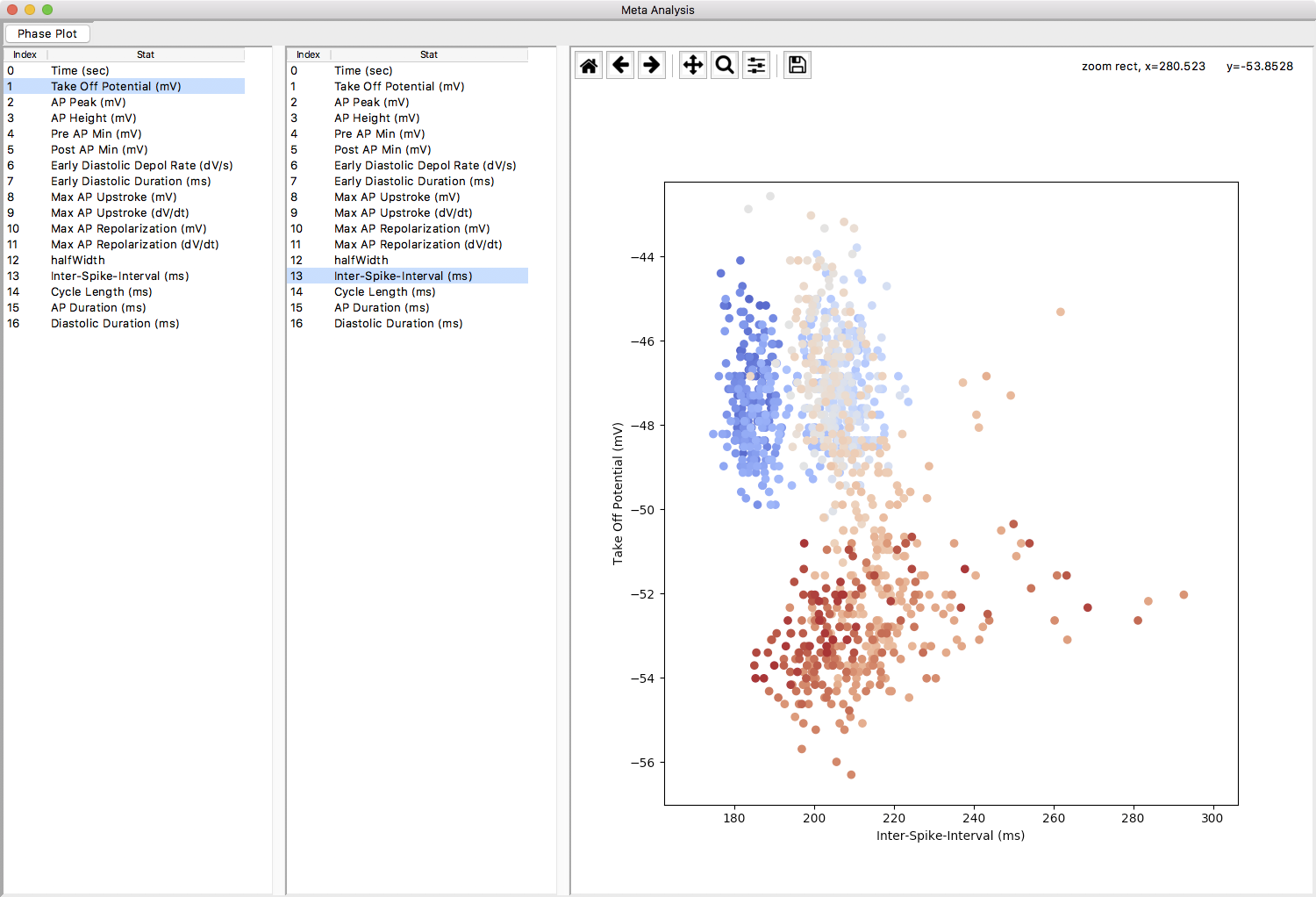1316x897 pixels.
Task: Sort the right list by its Stat header
Action: tap(429, 54)
